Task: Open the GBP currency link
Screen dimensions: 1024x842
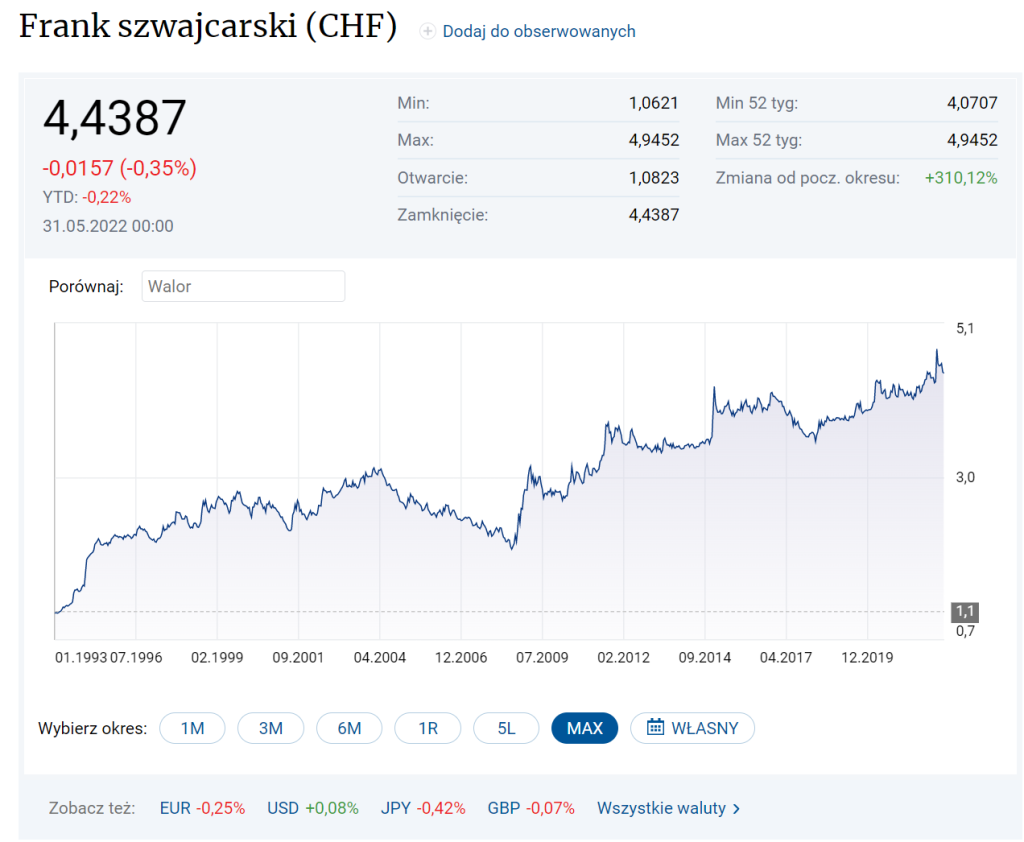Action: (x=503, y=808)
